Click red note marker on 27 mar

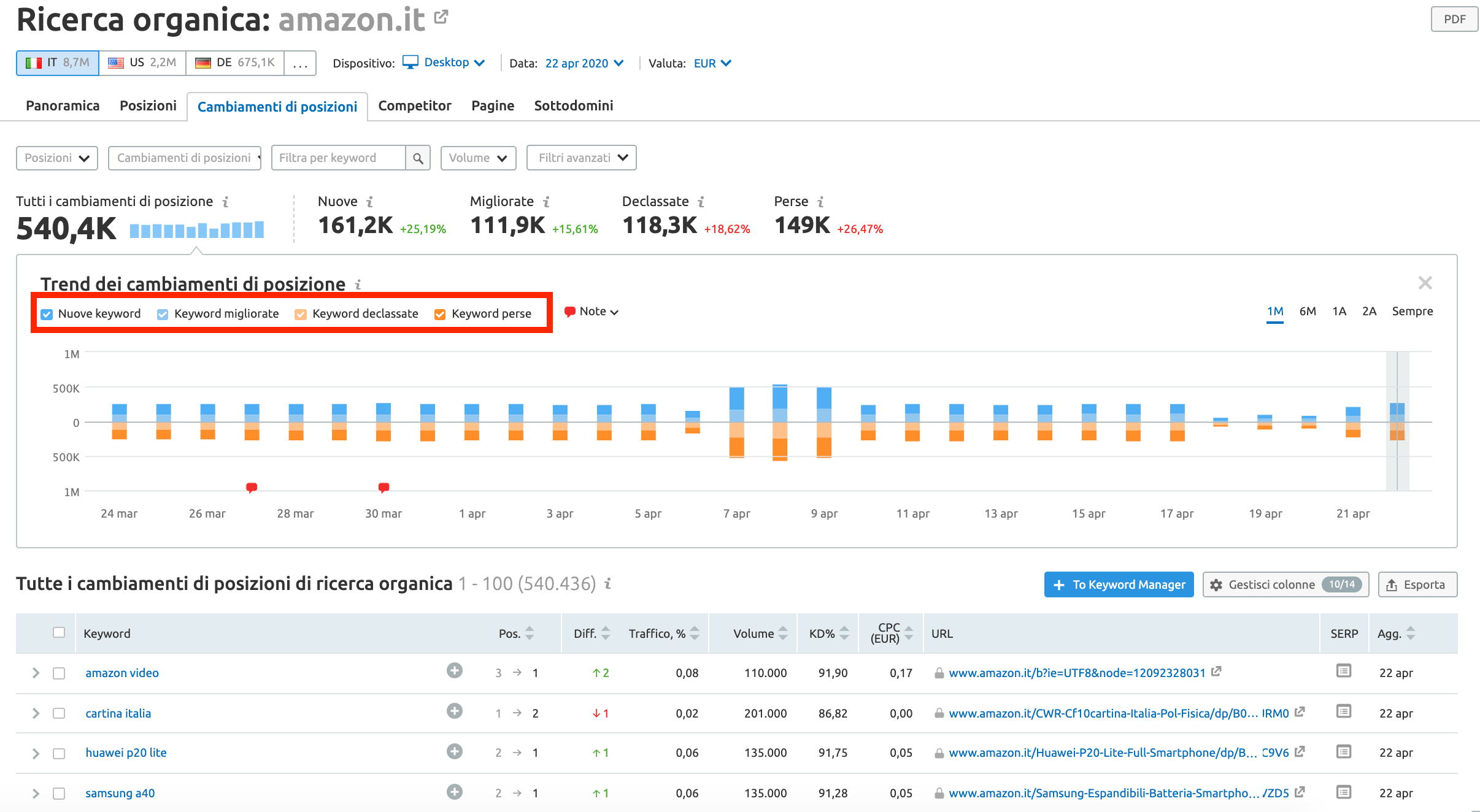point(252,488)
